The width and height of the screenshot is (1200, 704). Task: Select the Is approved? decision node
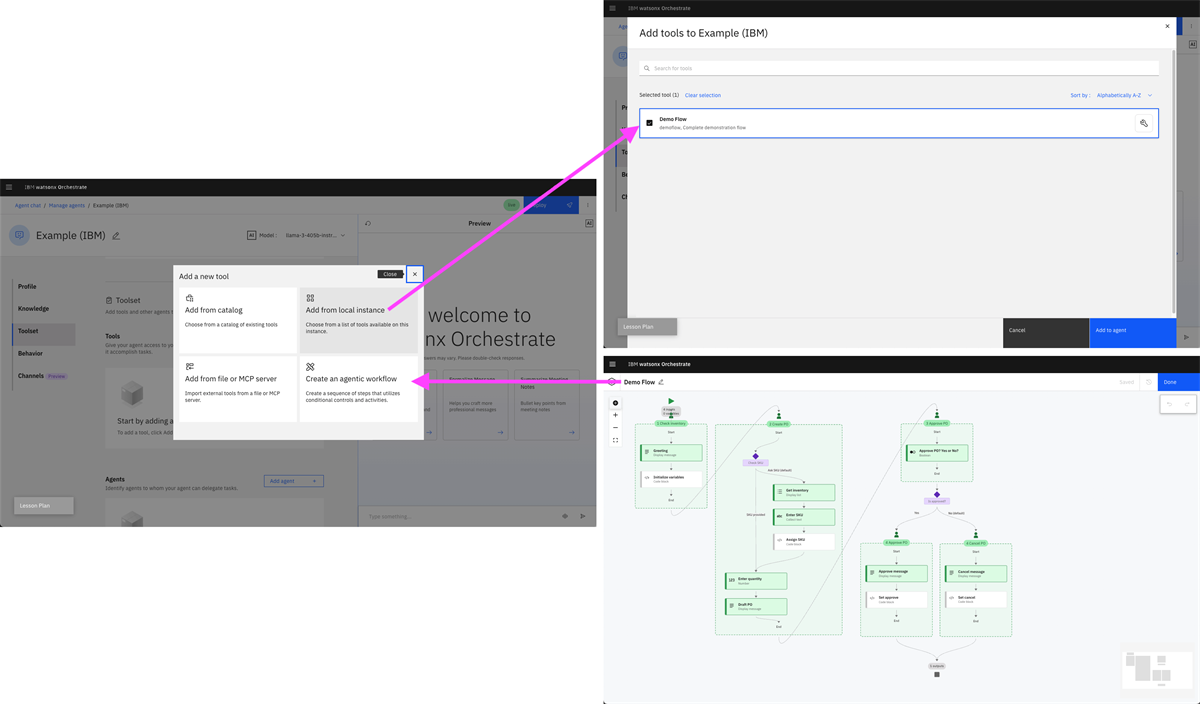tap(937, 496)
